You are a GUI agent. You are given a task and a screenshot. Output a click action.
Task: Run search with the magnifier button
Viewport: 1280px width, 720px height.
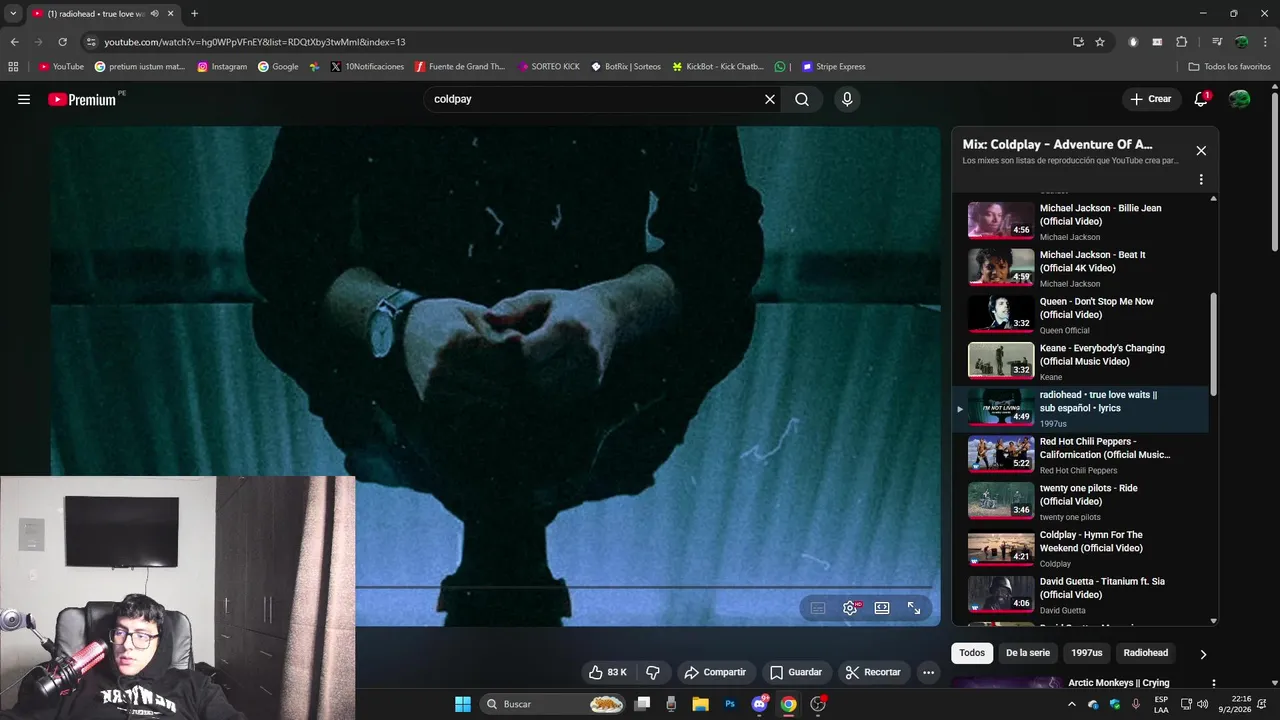802,99
